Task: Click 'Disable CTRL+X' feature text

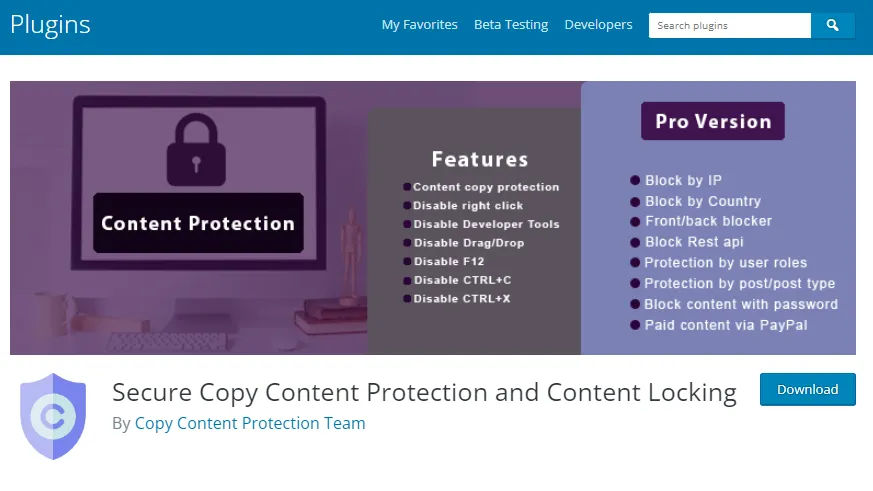Action: click(x=462, y=298)
